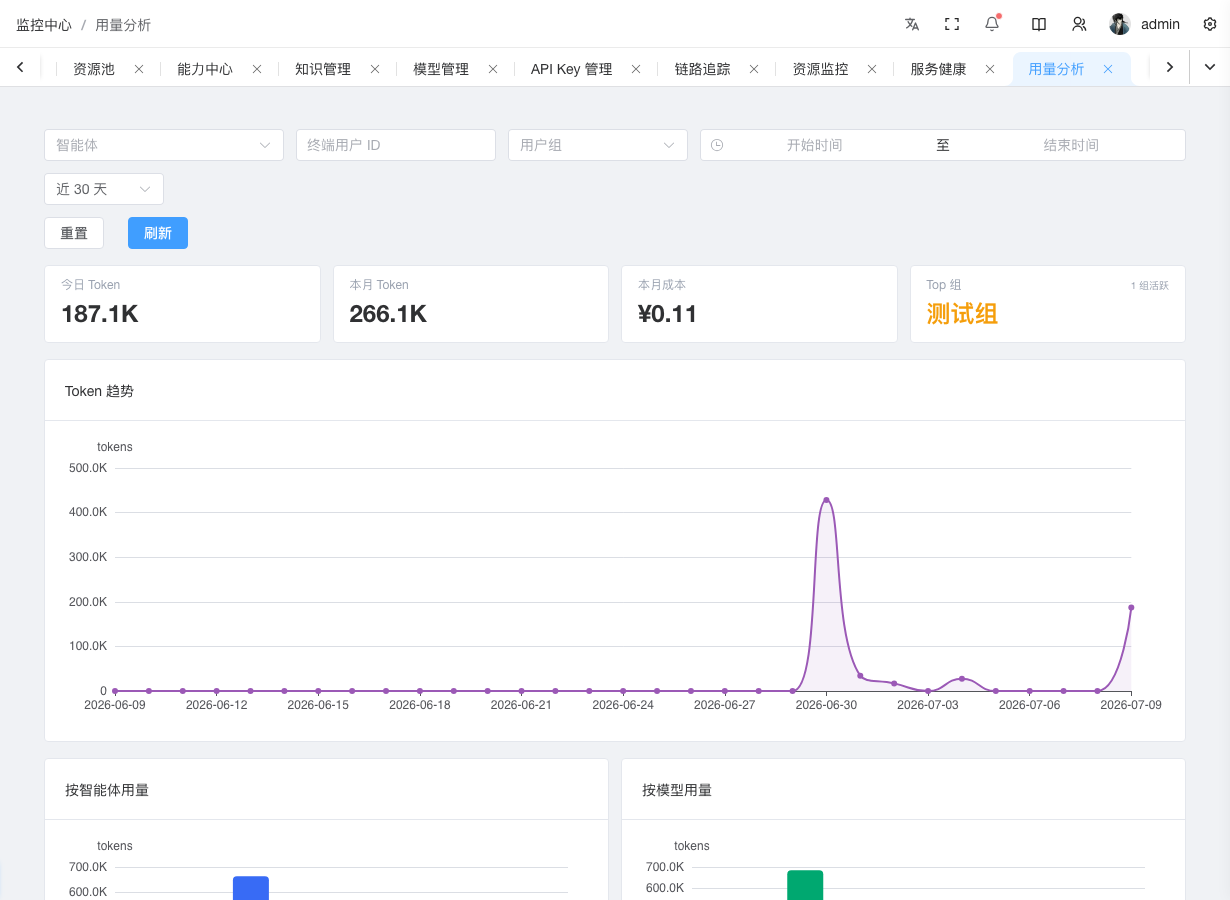Screen dimensions: 1230x900
Task: Close the 服务健康 tab
Action: point(990,69)
